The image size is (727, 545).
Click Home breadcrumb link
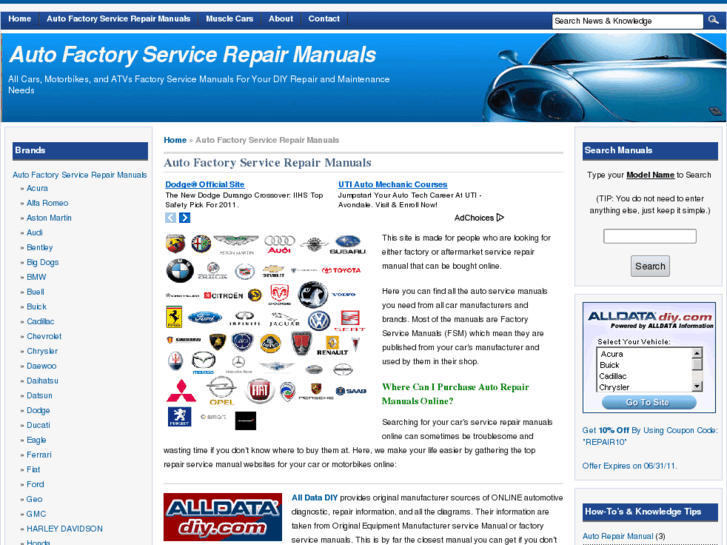click(175, 140)
